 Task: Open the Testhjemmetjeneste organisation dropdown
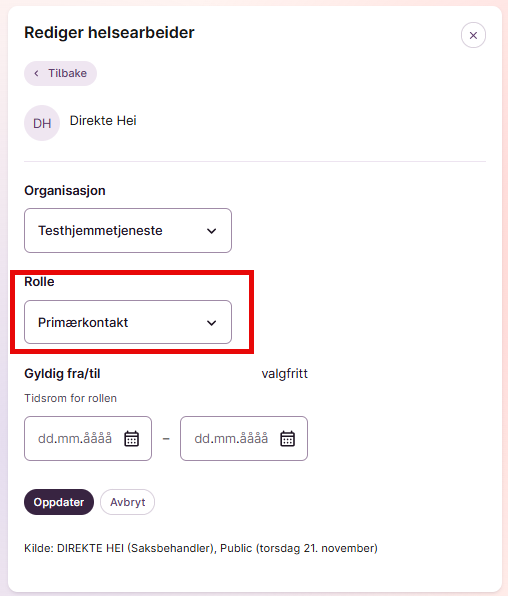[128, 230]
